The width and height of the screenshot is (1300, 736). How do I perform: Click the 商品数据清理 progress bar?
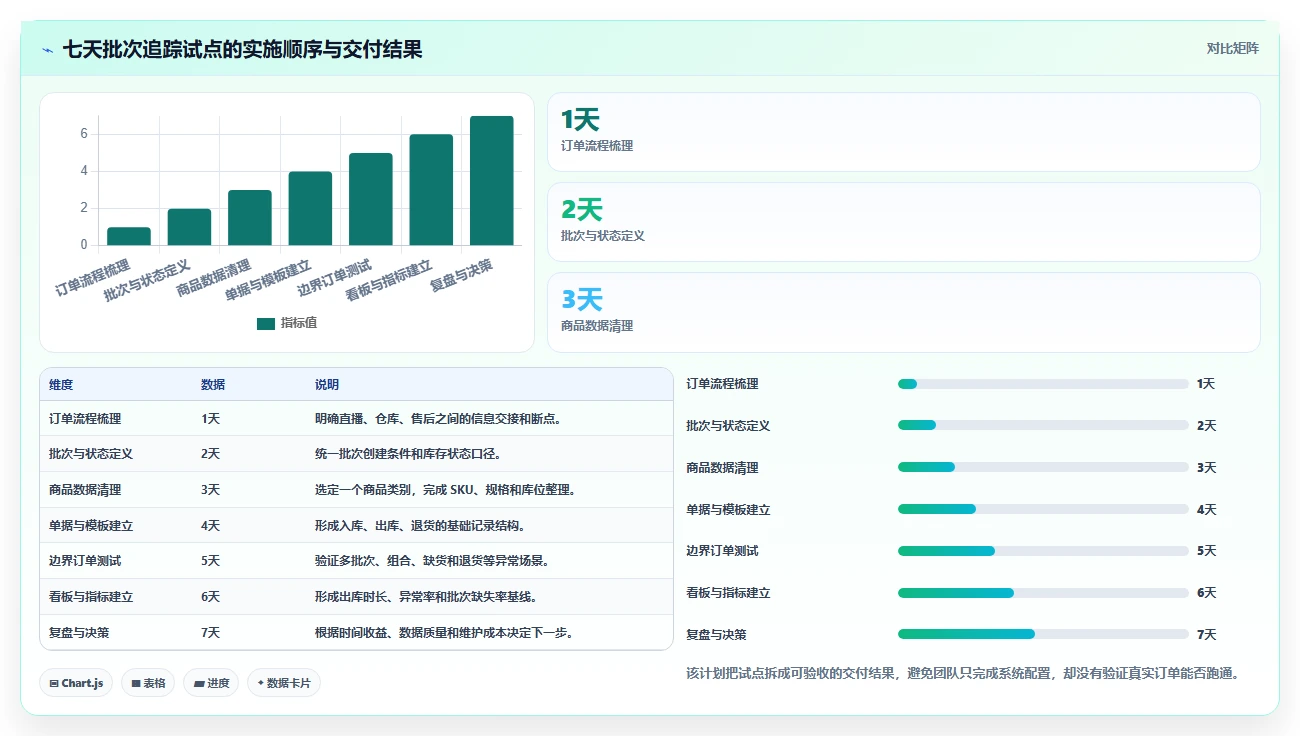coord(1043,468)
